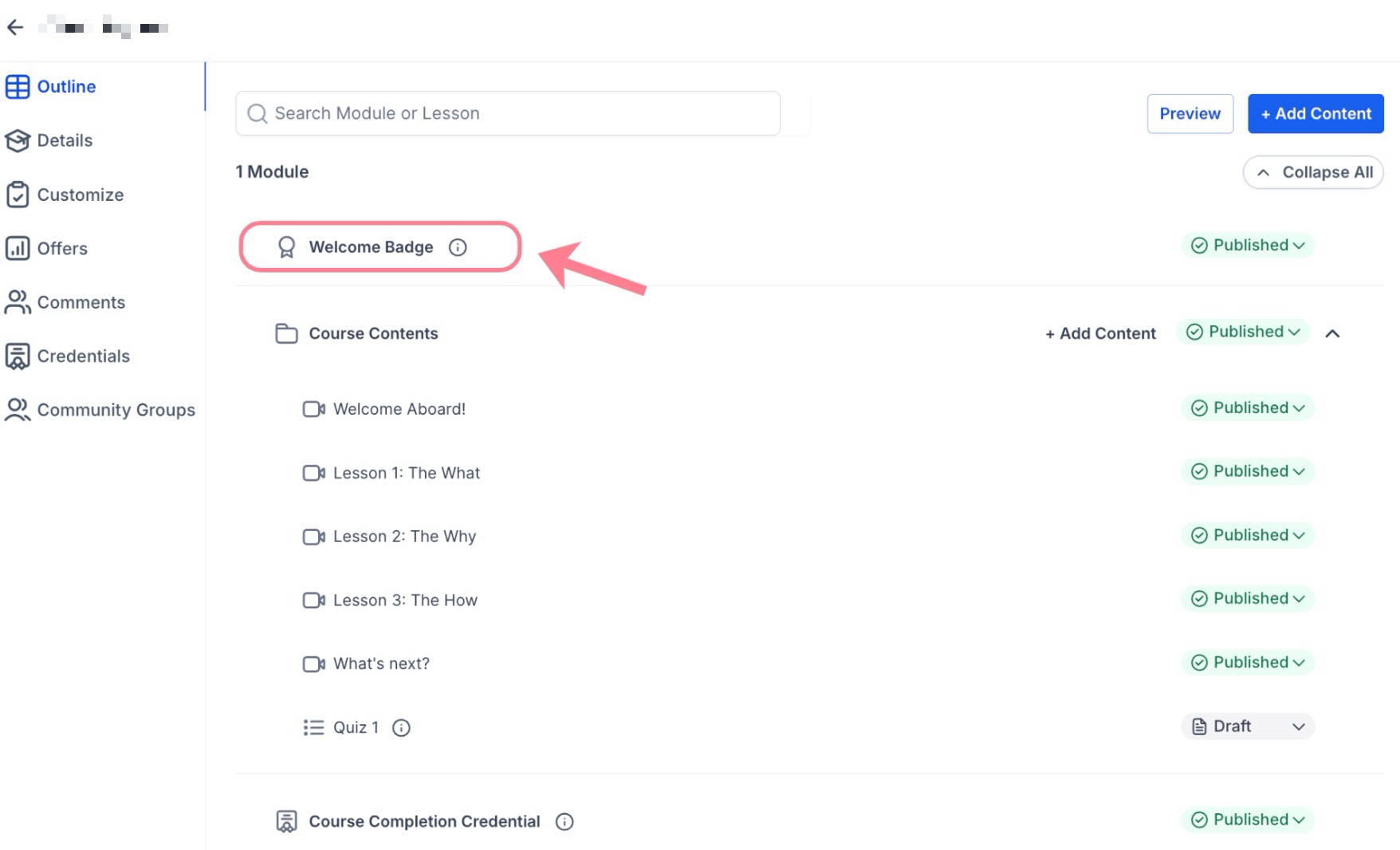Viewport: 1400px width, 850px height.
Task: Collapse the Course Contents module chevron
Action: point(1332,333)
